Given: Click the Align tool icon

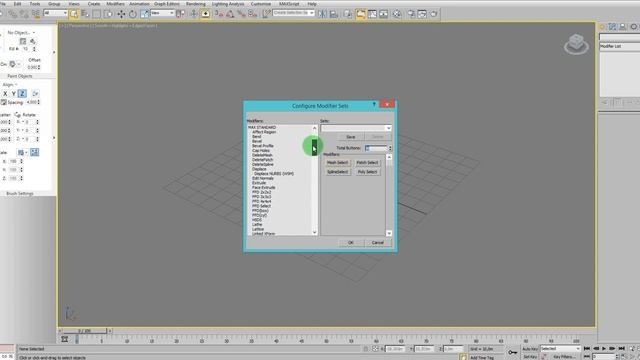Looking at the screenshot, I should (x=334, y=14).
